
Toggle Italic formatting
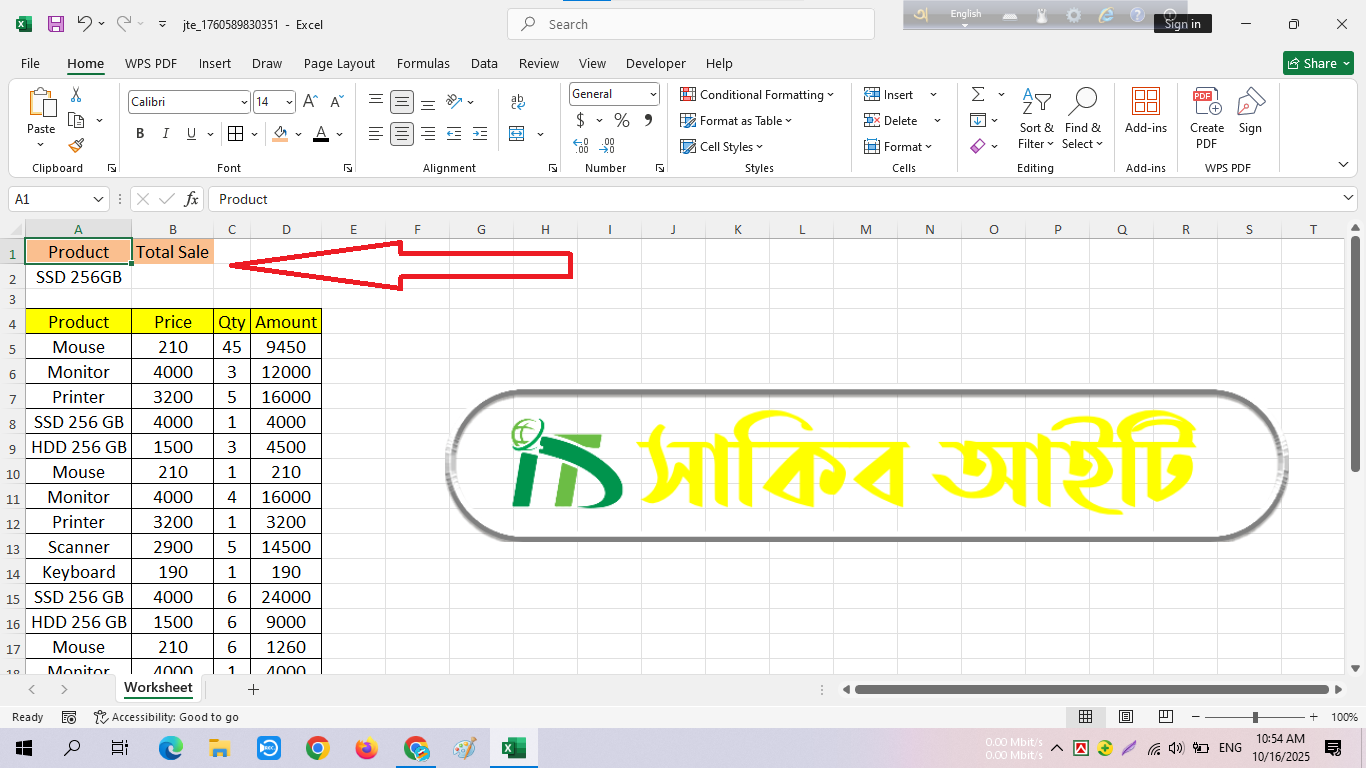(x=166, y=134)
